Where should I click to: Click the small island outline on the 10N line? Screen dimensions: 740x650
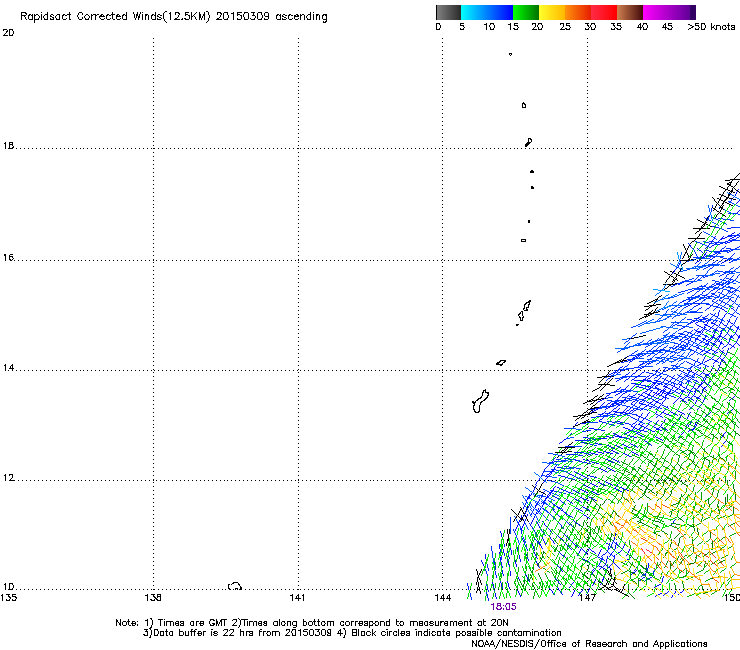coord(235,586)
